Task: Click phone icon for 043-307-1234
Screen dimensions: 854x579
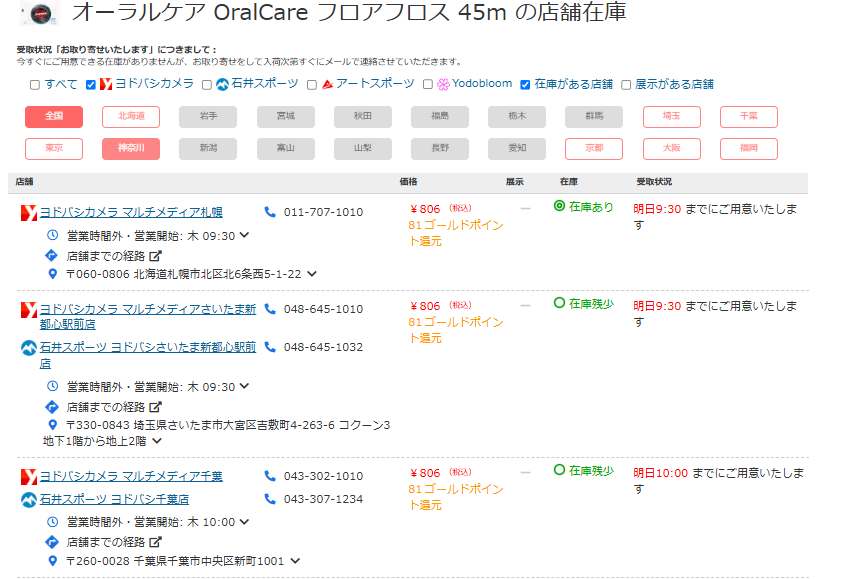Action: tap(270, 498)
